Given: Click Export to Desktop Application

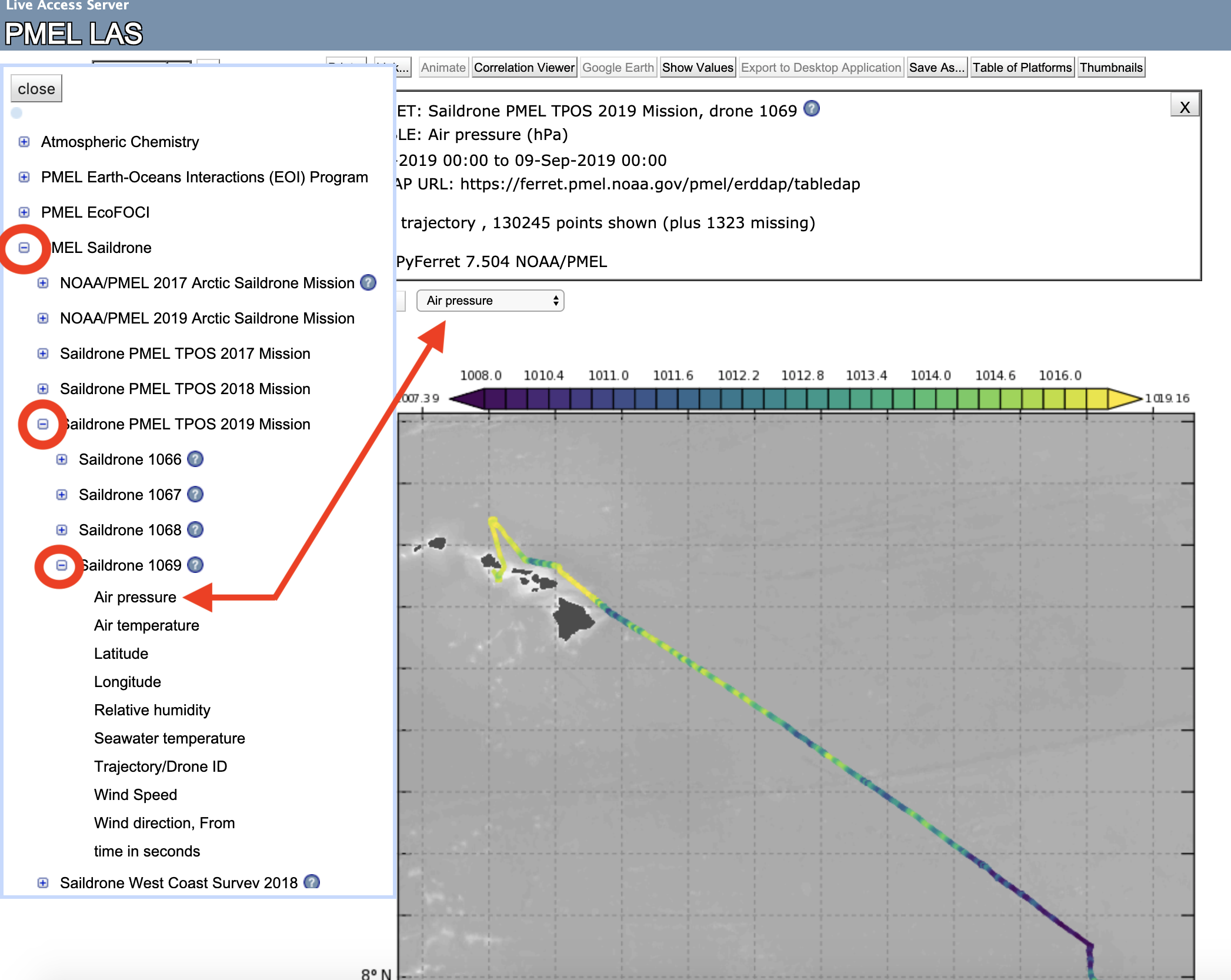Looking at the screenshot, I should click(821, 68).
